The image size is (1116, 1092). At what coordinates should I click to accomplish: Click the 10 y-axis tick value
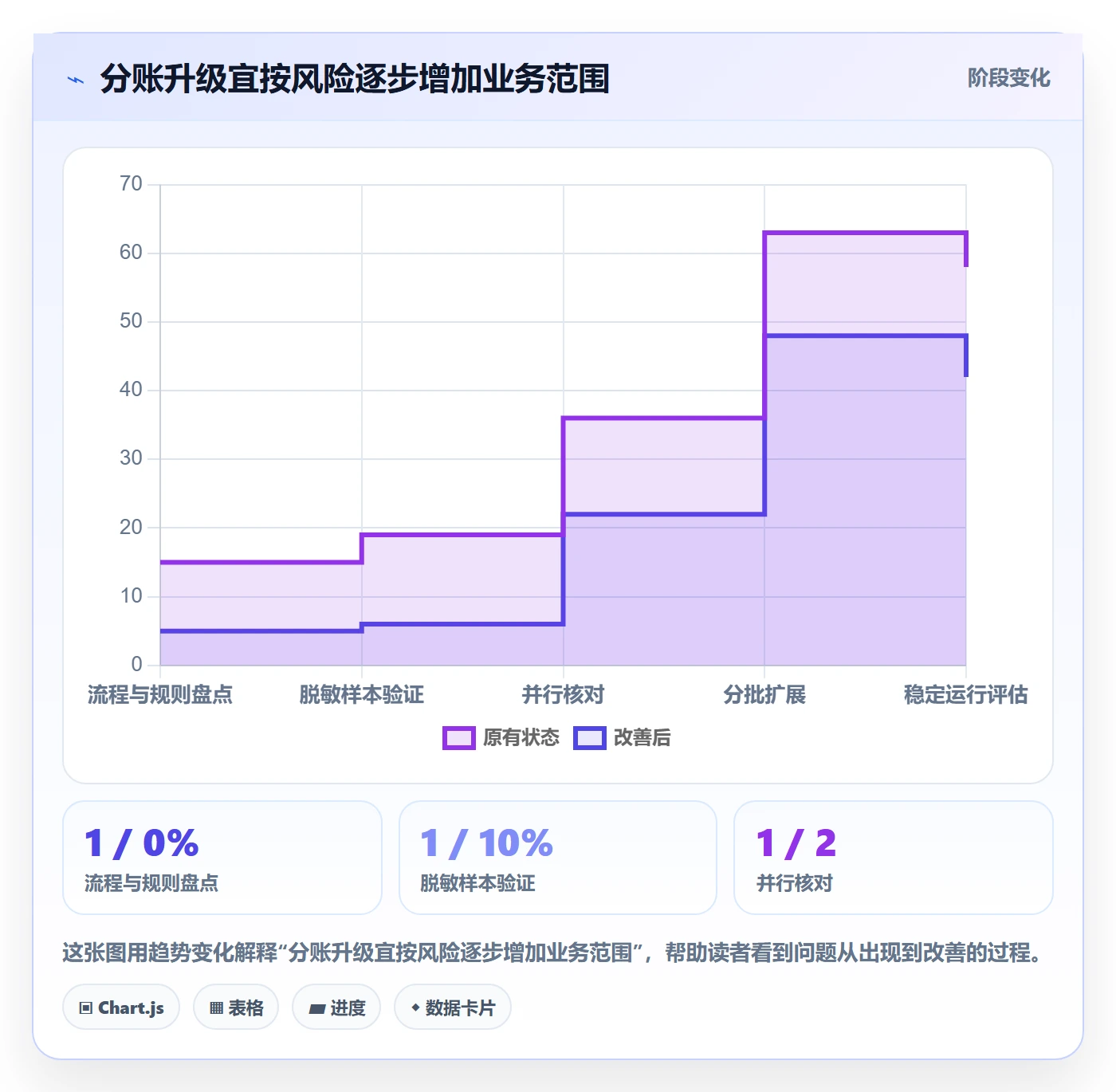coord(131,596)
